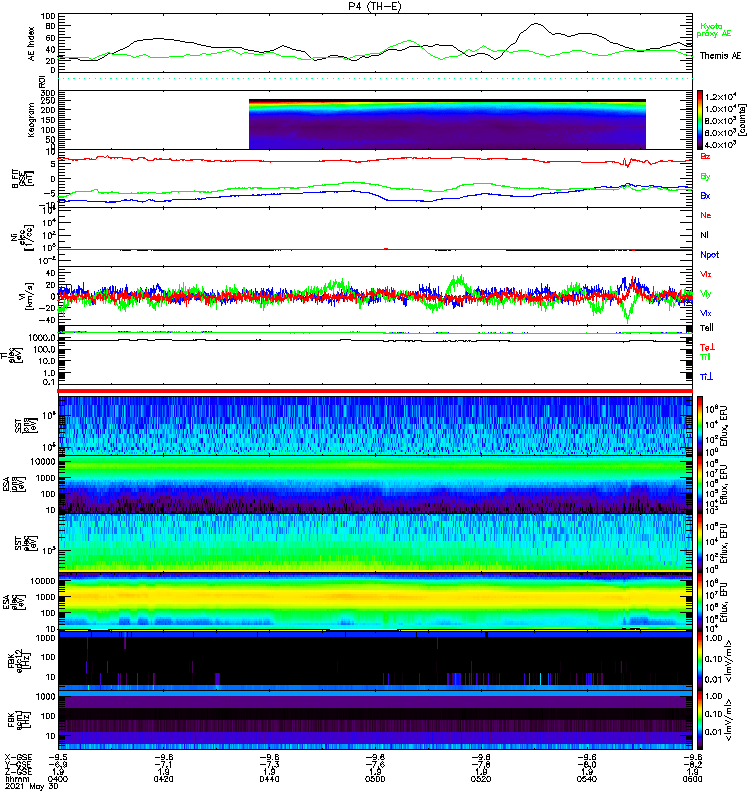Select the Kyoto proxy AE legend label
Viewport: 750px width, 800px height.
tap(714, 30)
